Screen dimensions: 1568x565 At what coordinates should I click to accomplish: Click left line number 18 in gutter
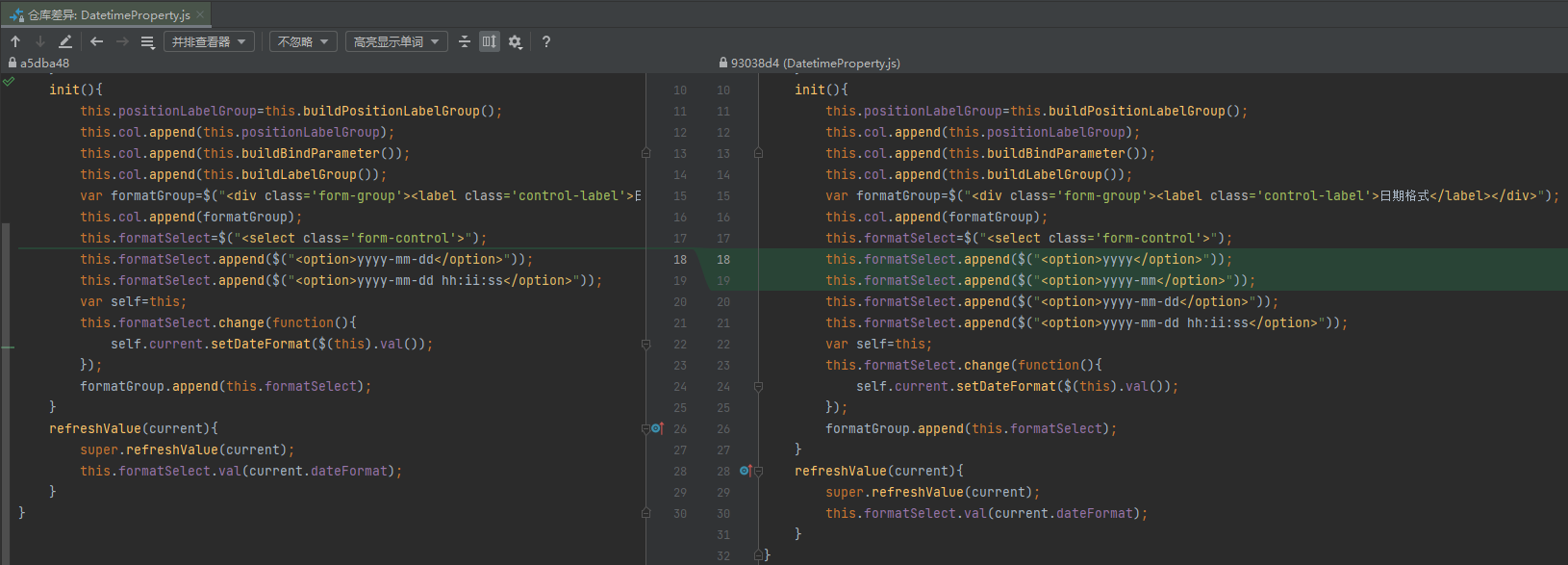coord(680,259)
